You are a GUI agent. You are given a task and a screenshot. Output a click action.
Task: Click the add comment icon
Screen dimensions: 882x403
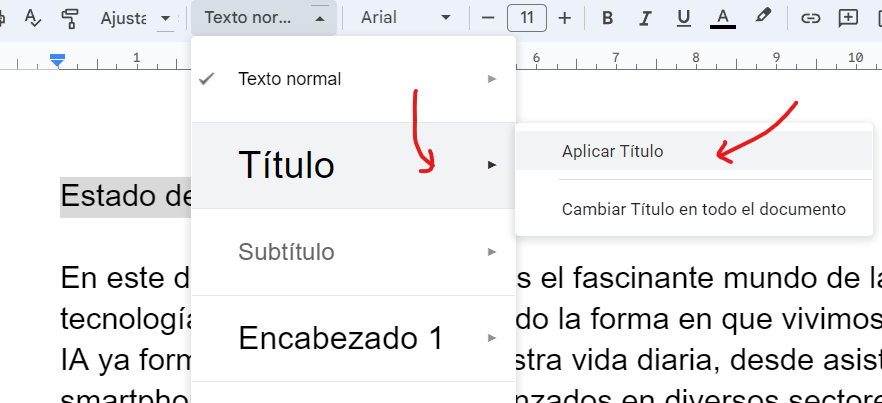click(x=848, y=18)
